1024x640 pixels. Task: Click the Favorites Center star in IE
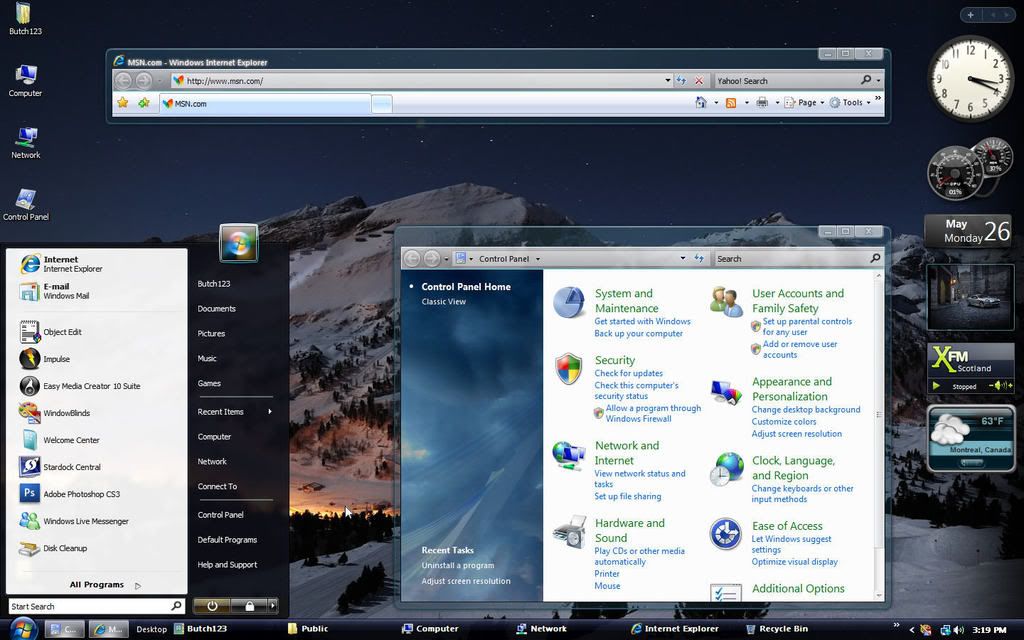[123, 103]
